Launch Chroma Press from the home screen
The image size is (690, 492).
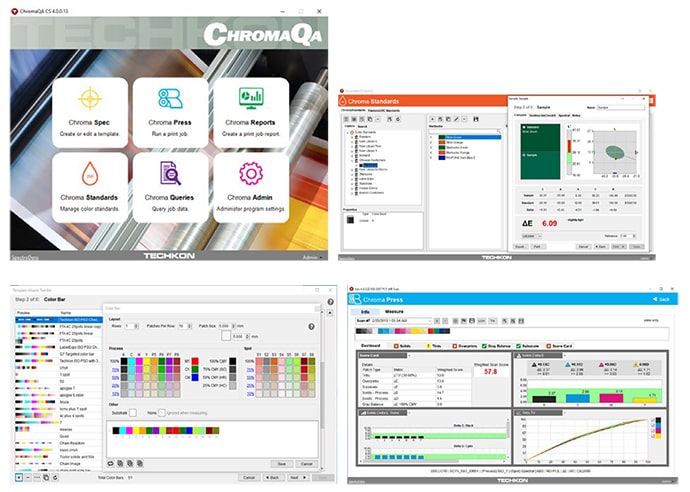click(x=169, y=111)
